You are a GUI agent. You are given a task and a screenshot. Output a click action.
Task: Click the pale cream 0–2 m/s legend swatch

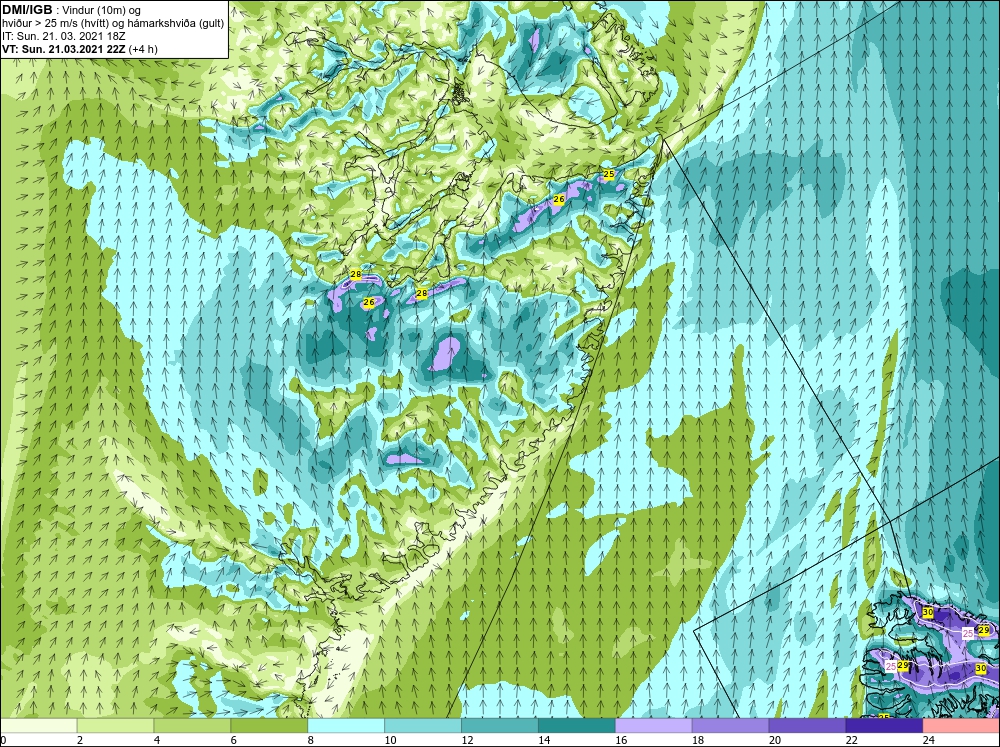[39, 726]
